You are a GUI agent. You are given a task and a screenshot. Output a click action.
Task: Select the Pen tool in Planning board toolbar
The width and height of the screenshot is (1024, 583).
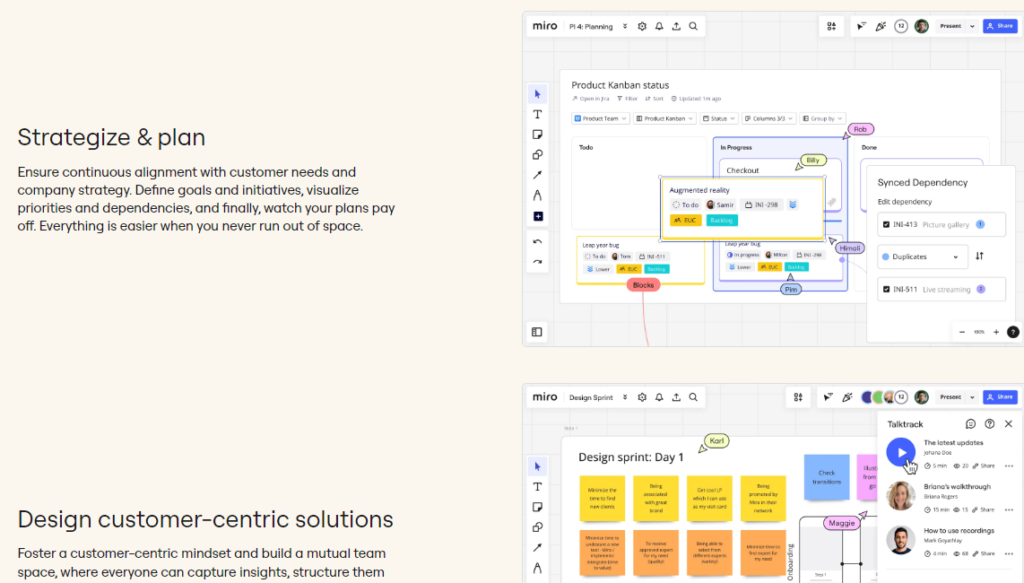tap(537, 195)
